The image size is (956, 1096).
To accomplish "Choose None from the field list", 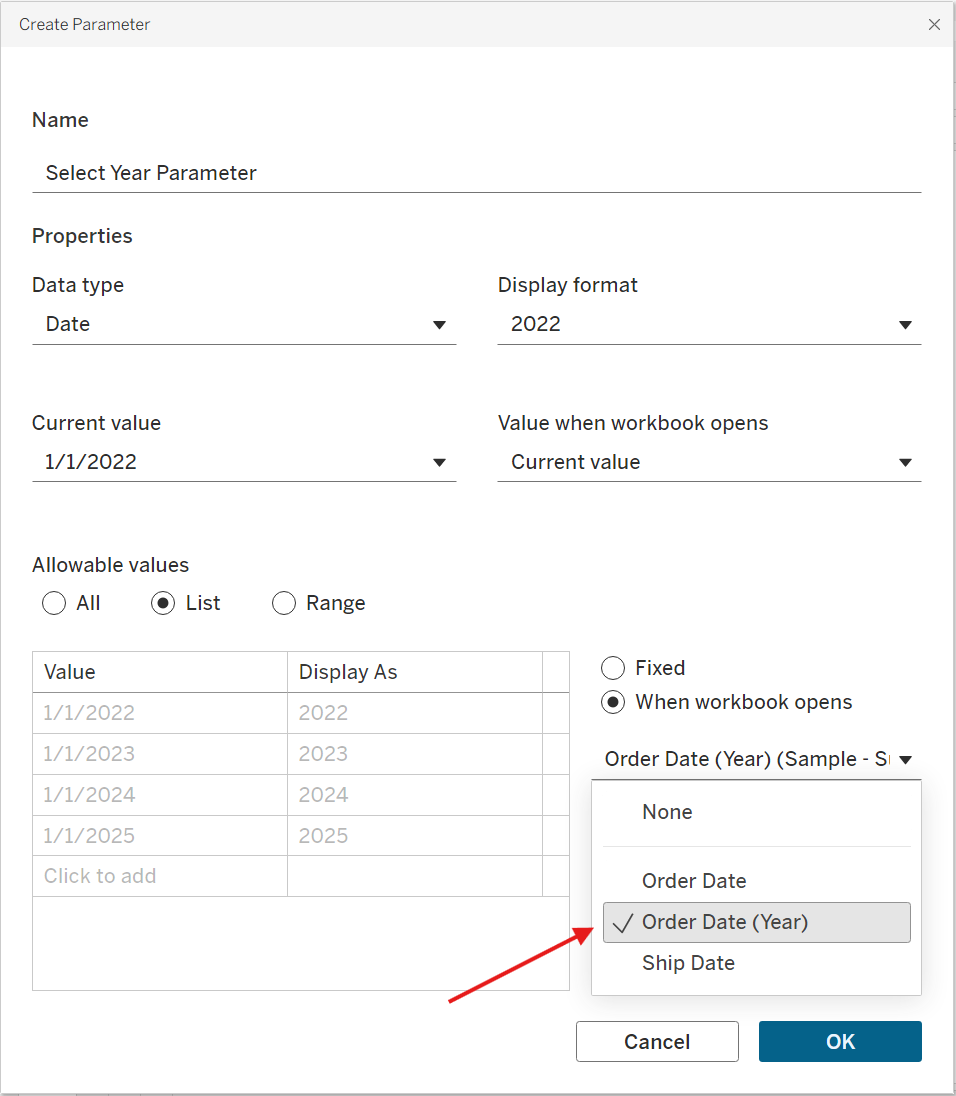I will point(667,812).
